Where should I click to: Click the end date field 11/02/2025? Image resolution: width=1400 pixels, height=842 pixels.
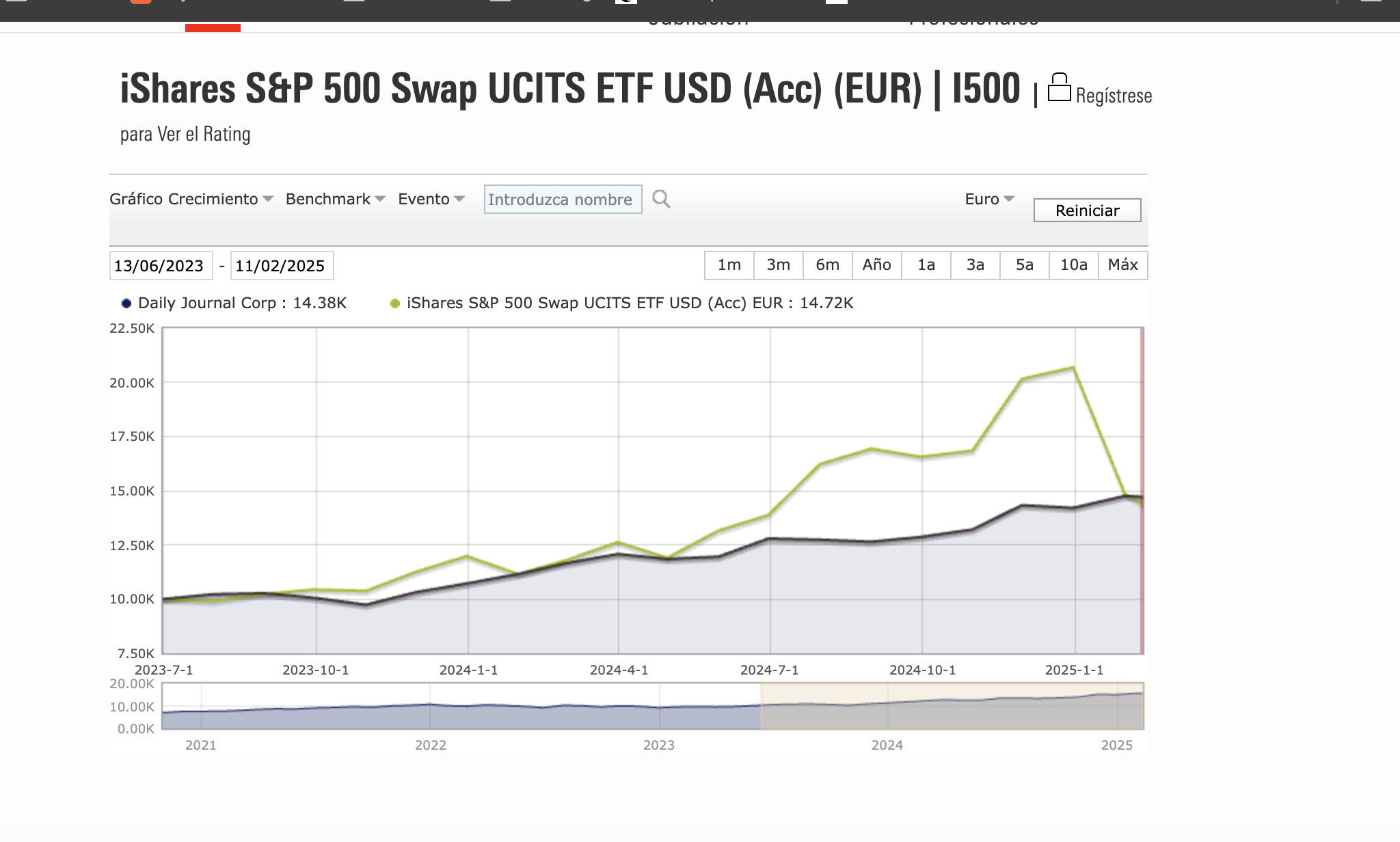tap(282, 266)
